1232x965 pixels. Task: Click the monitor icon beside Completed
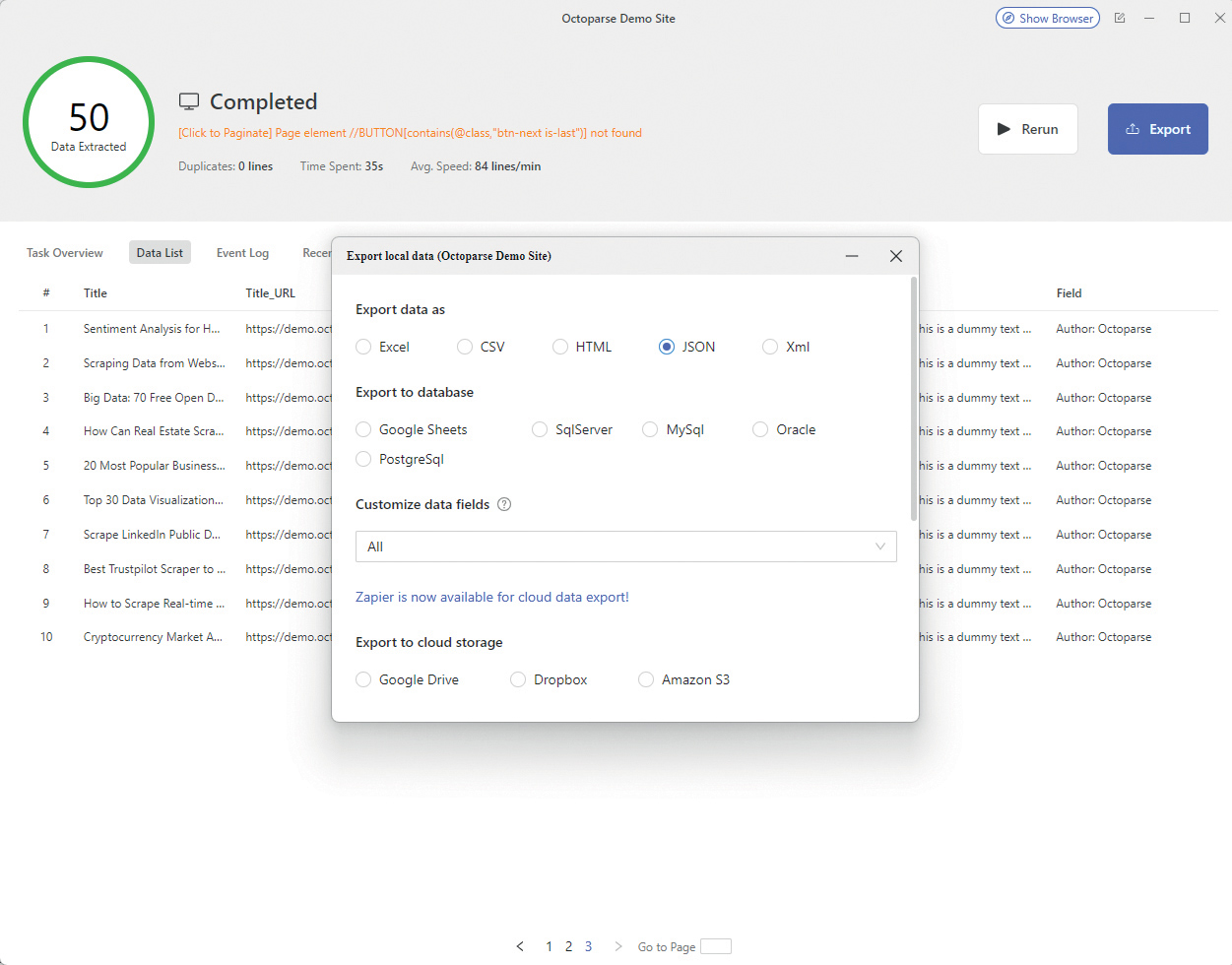(x=189, y=101)
